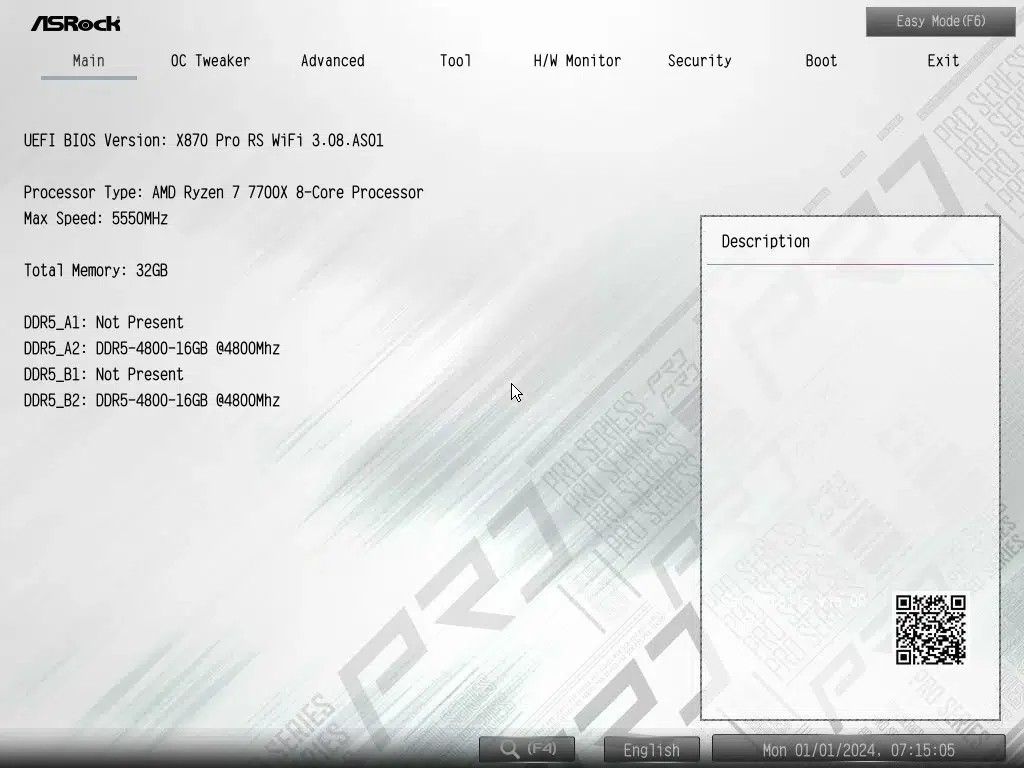Go to the Exit tab

pos(942,61)
